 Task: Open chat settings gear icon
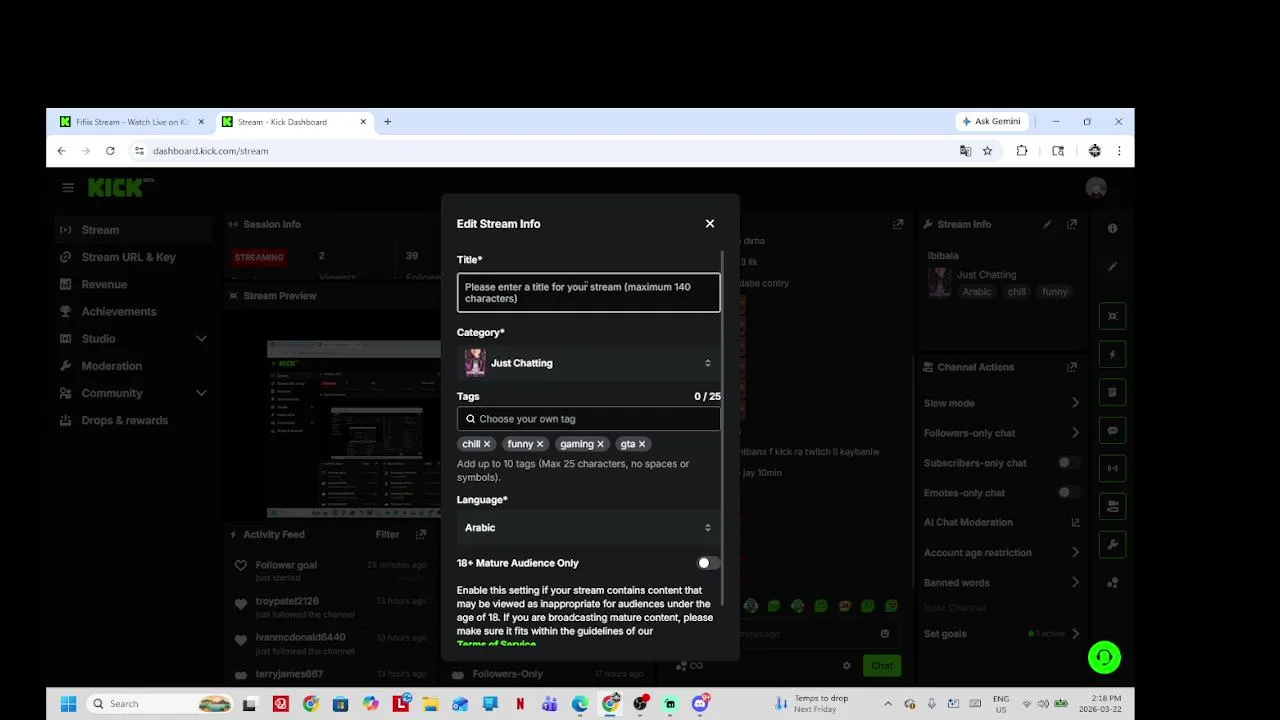click(846, 666)
